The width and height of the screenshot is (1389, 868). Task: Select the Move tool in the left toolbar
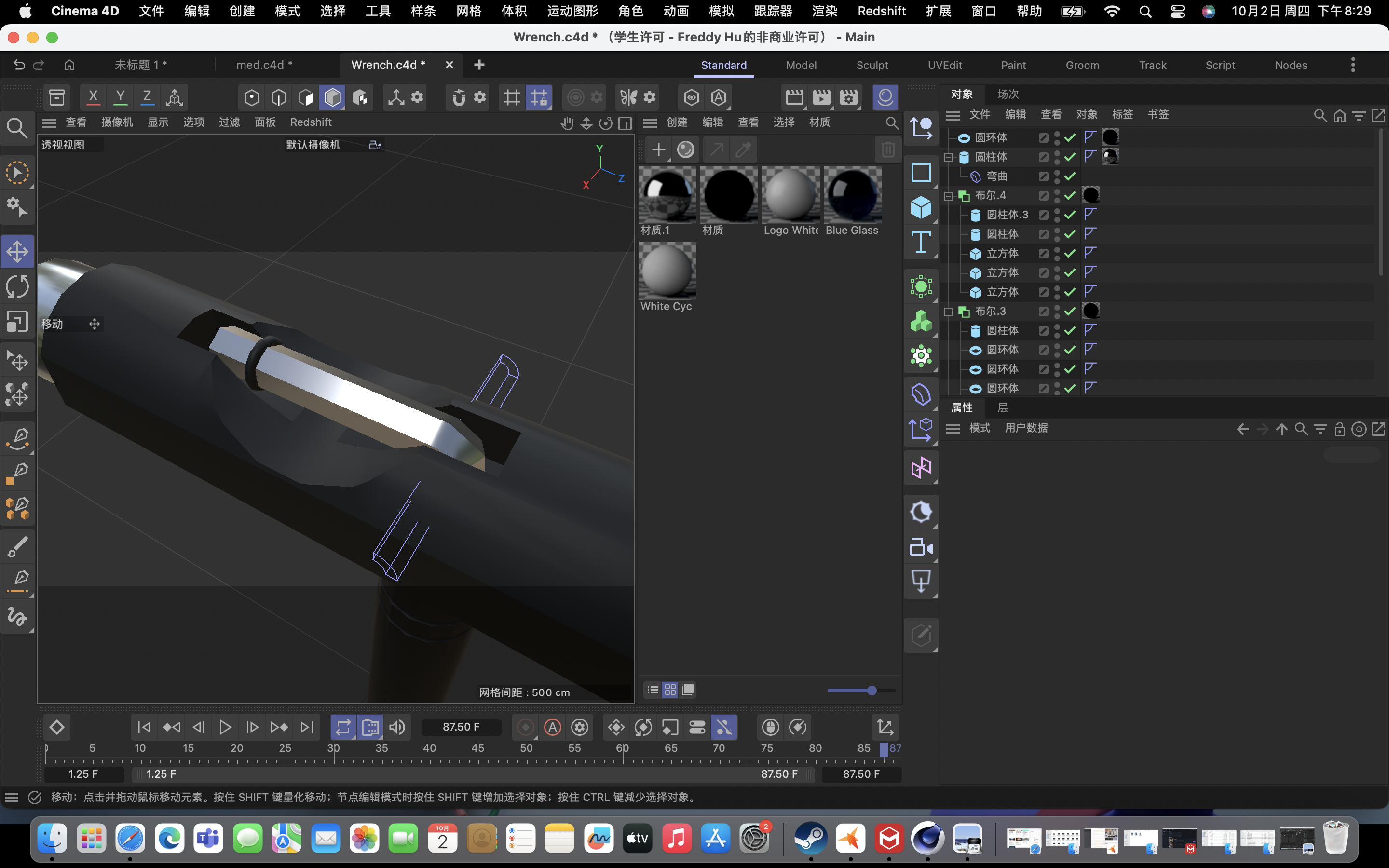[17, 251]
